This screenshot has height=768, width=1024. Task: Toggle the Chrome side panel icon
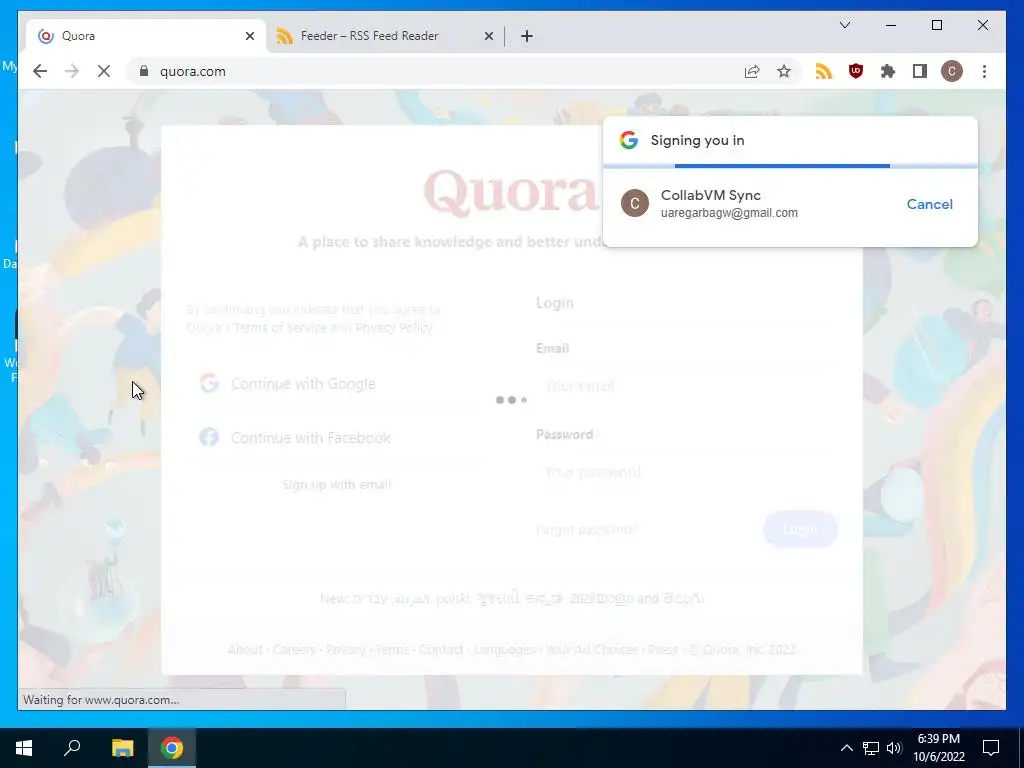[x=920, y=71]
